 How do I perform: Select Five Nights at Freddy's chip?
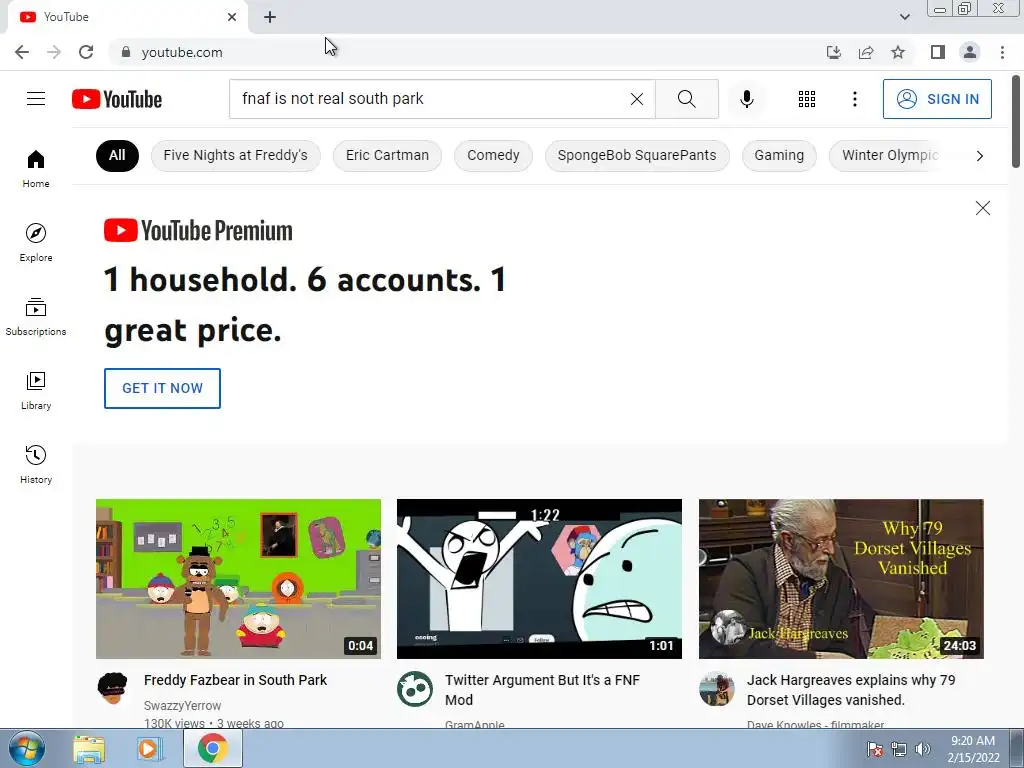click(x=235, y=155)
